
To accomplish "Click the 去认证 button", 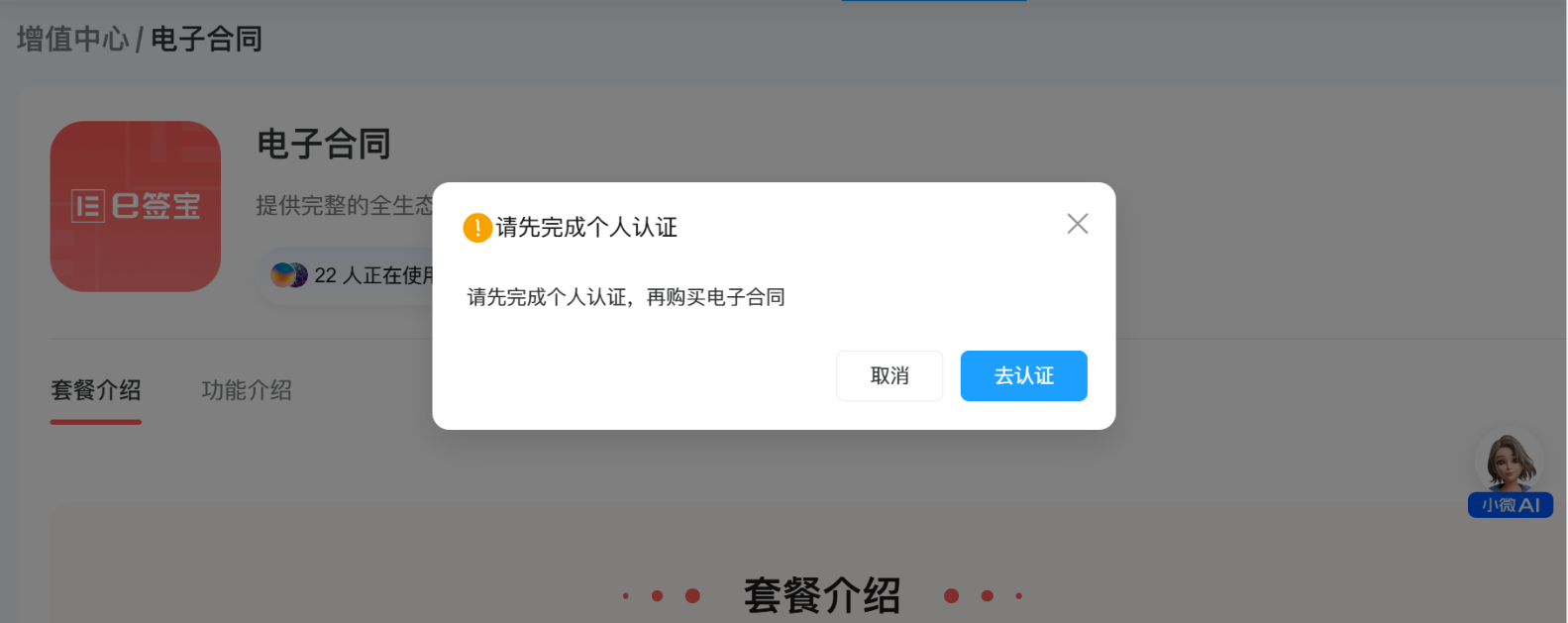I will click(1023, 375).
